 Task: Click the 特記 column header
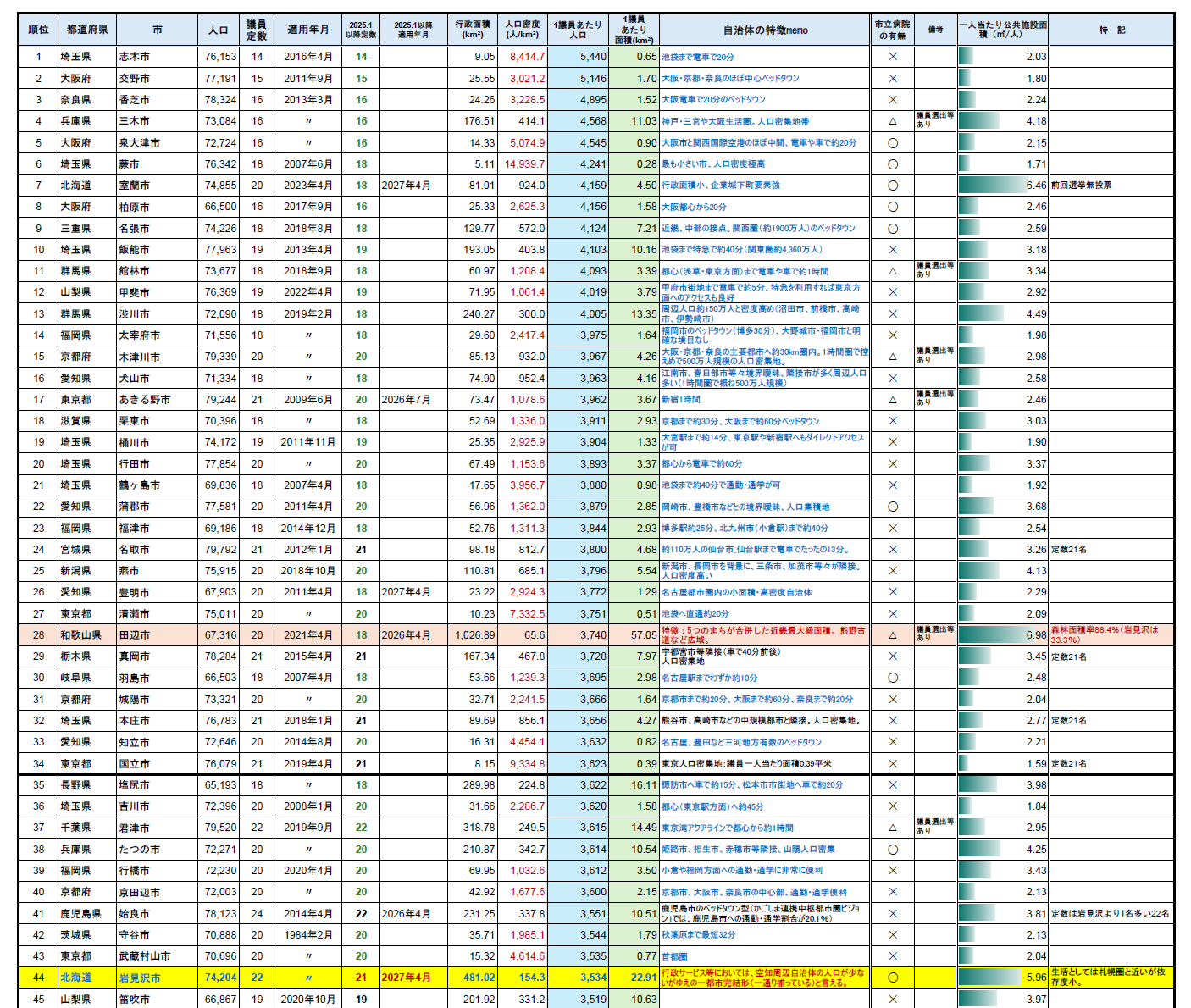[1111, 30]
